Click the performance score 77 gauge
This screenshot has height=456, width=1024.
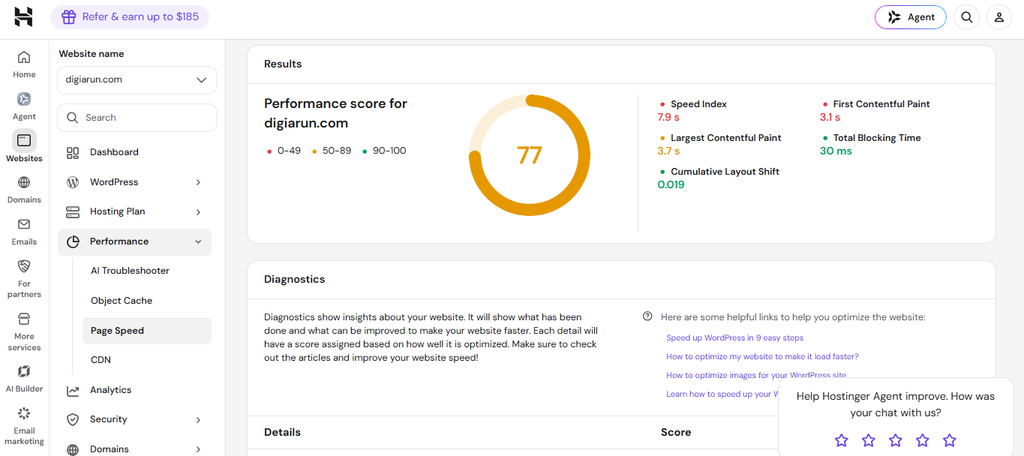pos(530,155)
